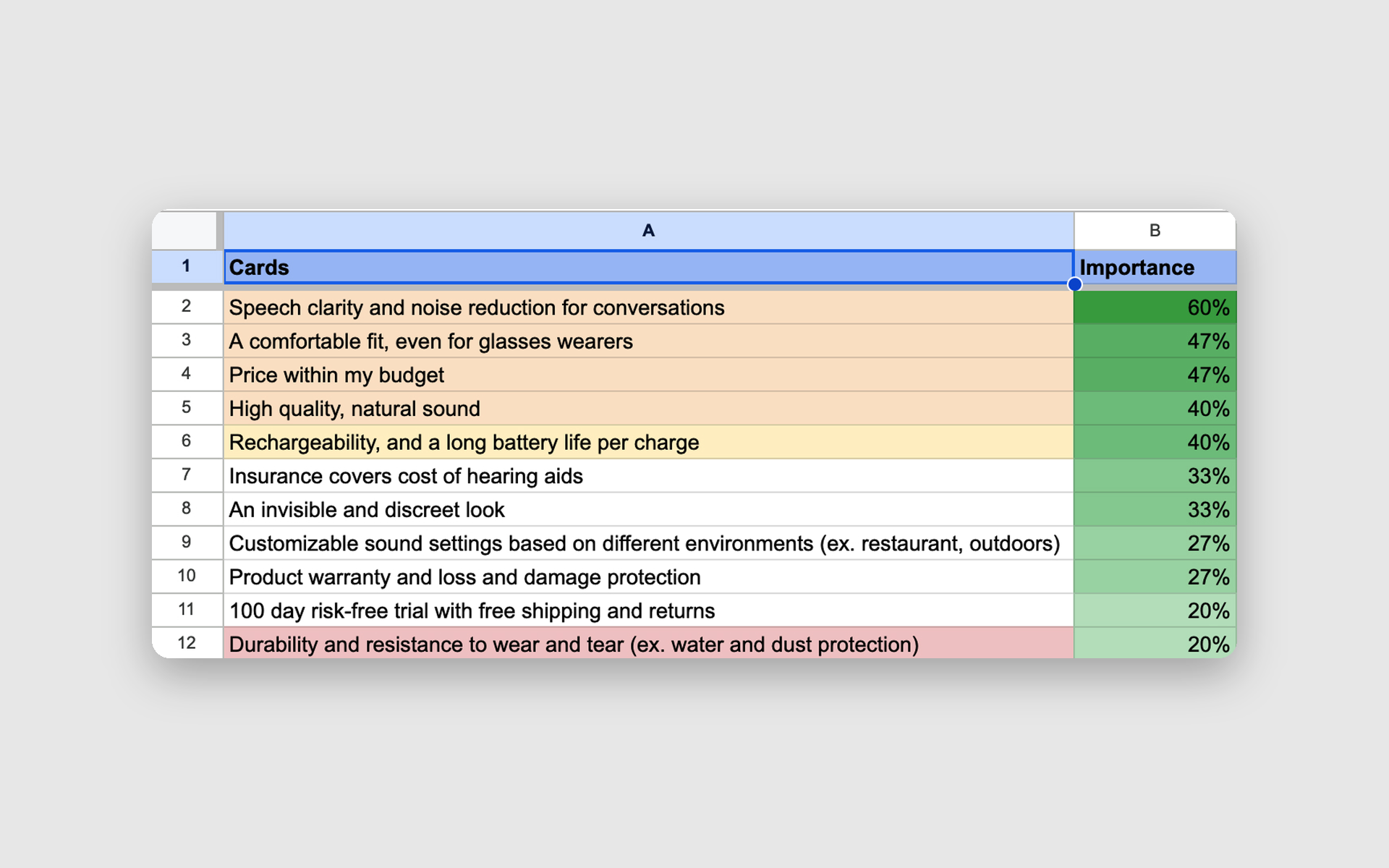Select row 11 header

pyautogui.click(x=187, y=610)
